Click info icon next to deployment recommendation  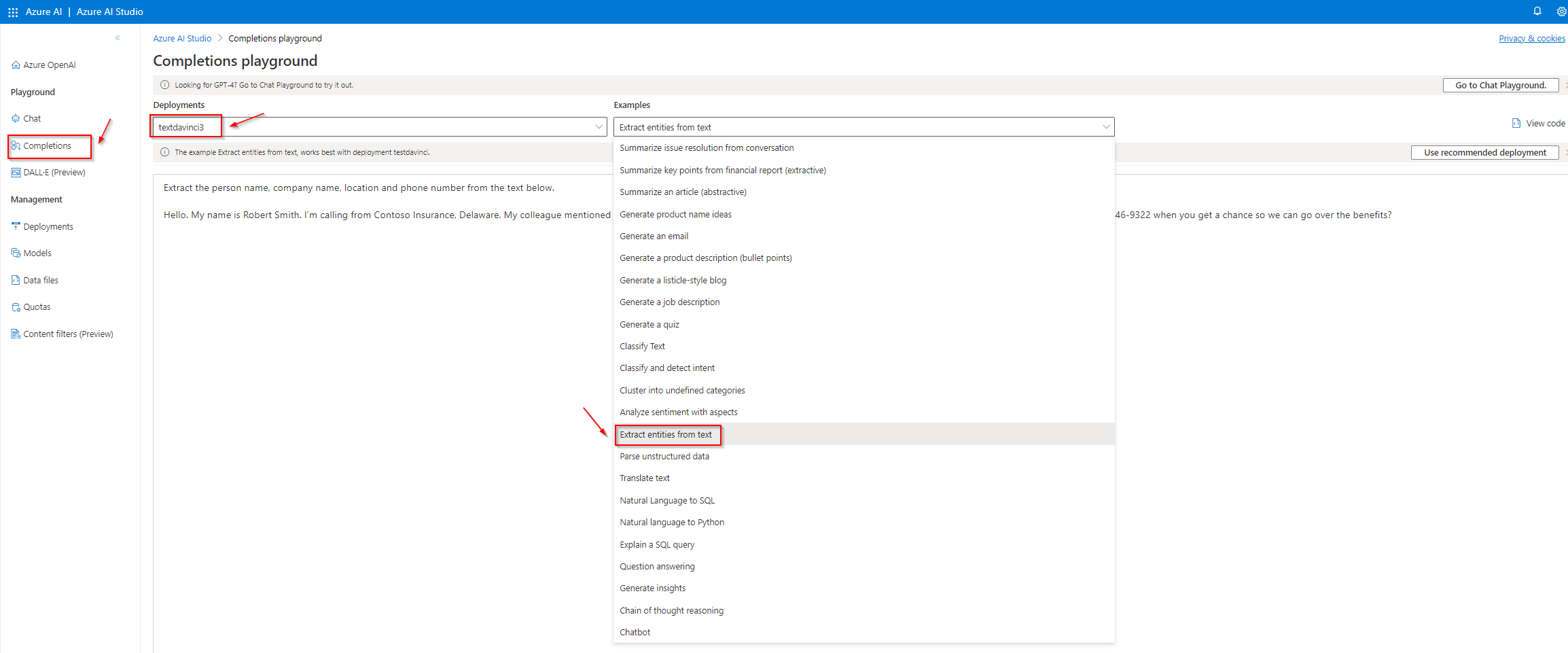(164, 152)
